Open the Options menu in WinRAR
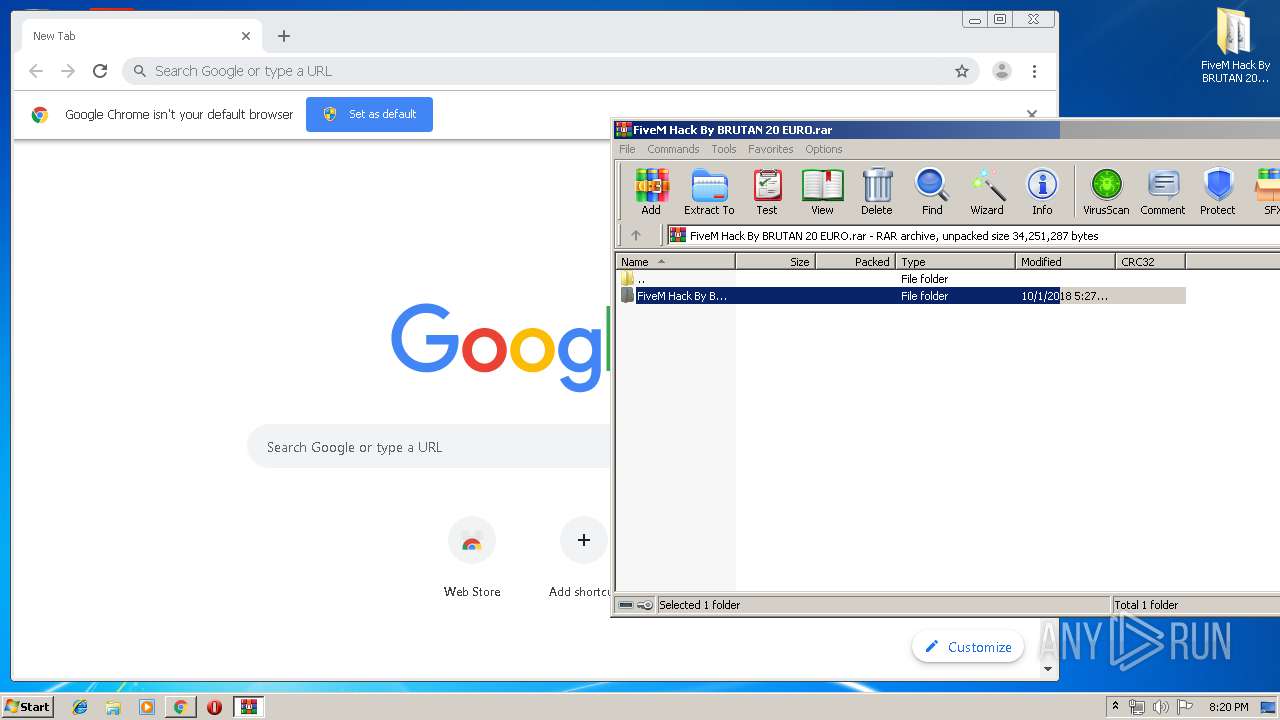 click(x=824, y=149)
